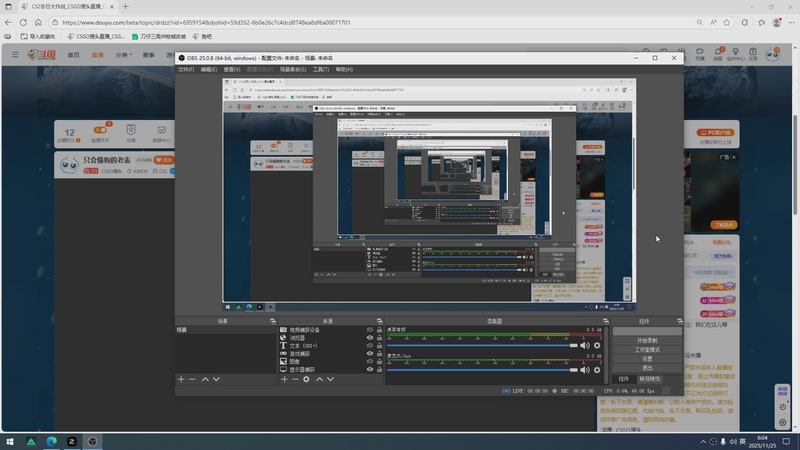Enable 工作室模式 in OBS controls
This screenshot has height=450, width=800.
(x=647, y=349)
